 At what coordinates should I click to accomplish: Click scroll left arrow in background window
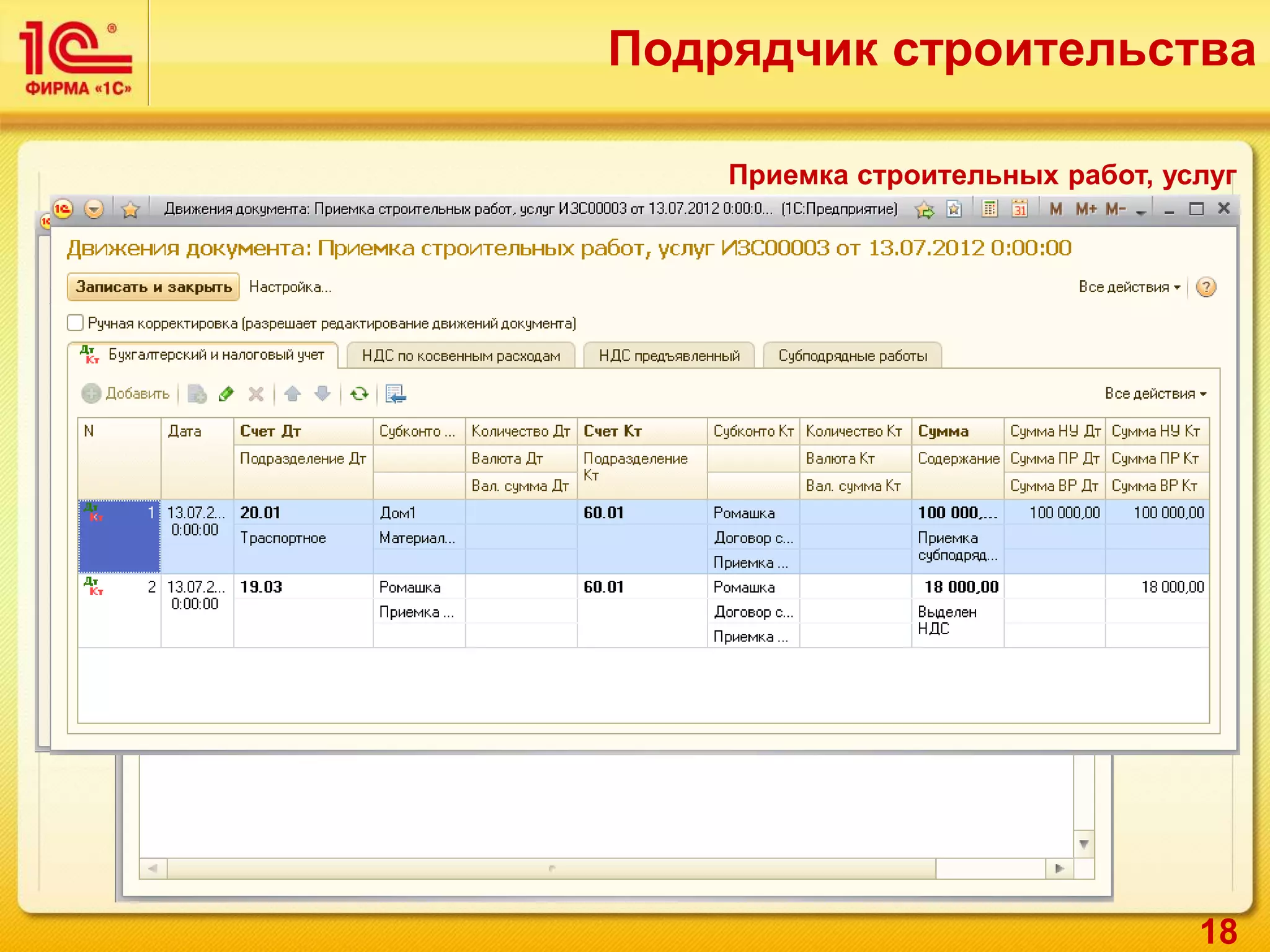tap(153, 868)
